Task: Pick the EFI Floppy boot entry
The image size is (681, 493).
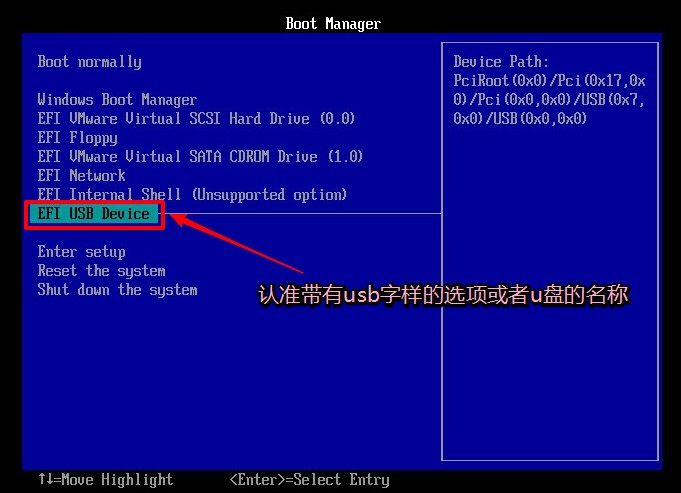Action: click(x=77, y=138)
